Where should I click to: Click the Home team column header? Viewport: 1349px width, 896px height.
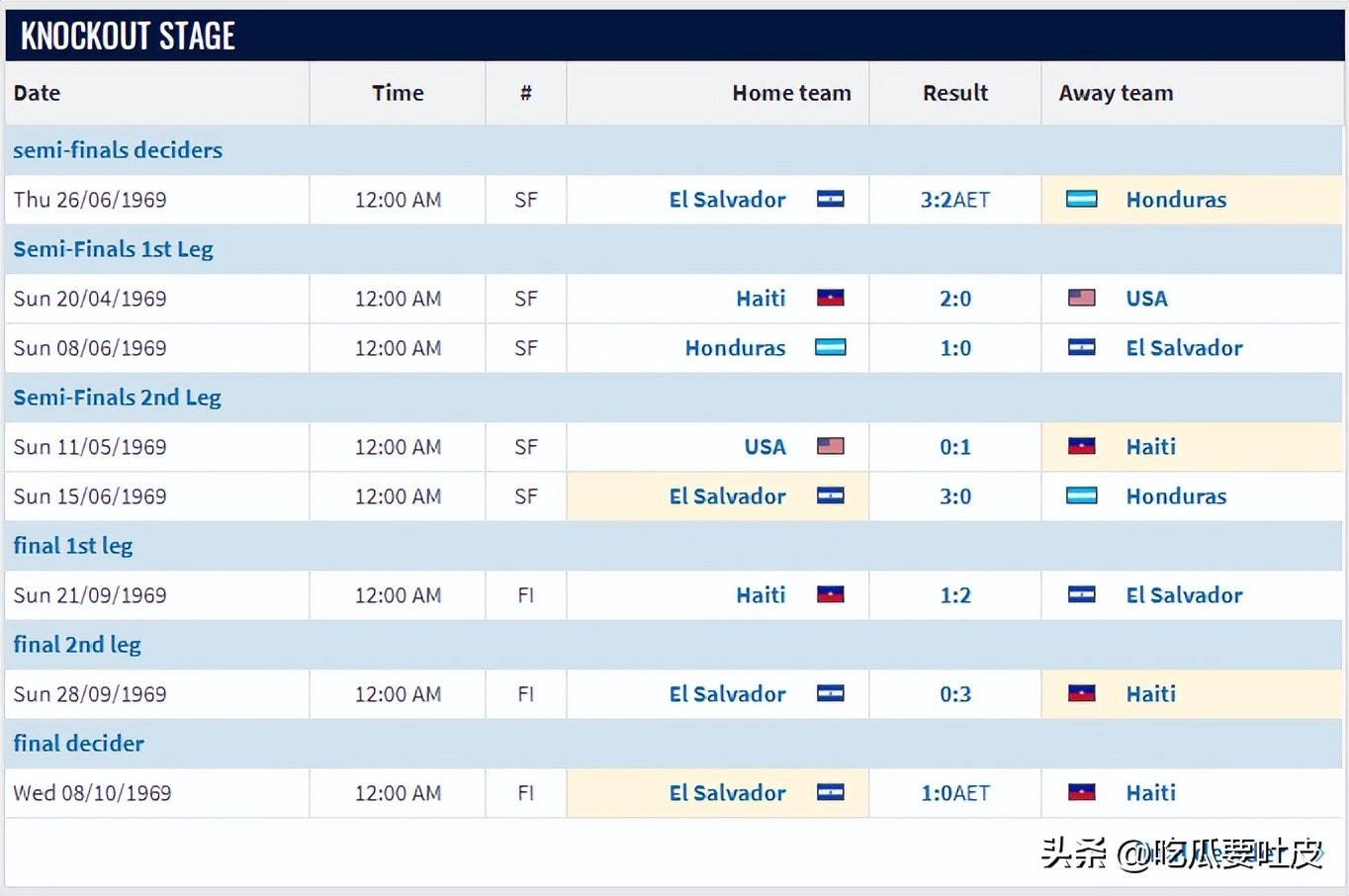click(x=791, y=93)
